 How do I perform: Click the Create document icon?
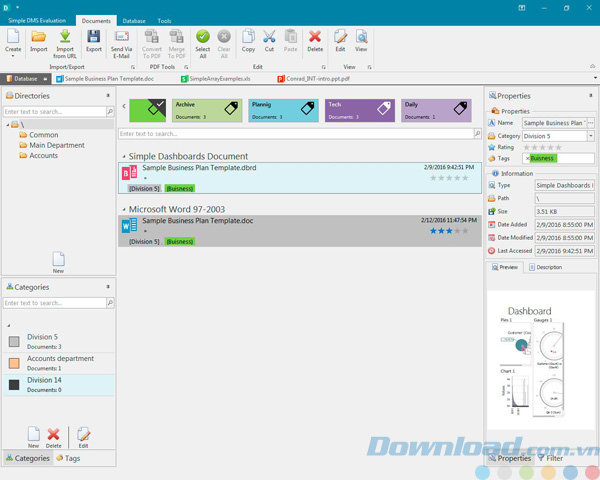[x=13, y=36]
